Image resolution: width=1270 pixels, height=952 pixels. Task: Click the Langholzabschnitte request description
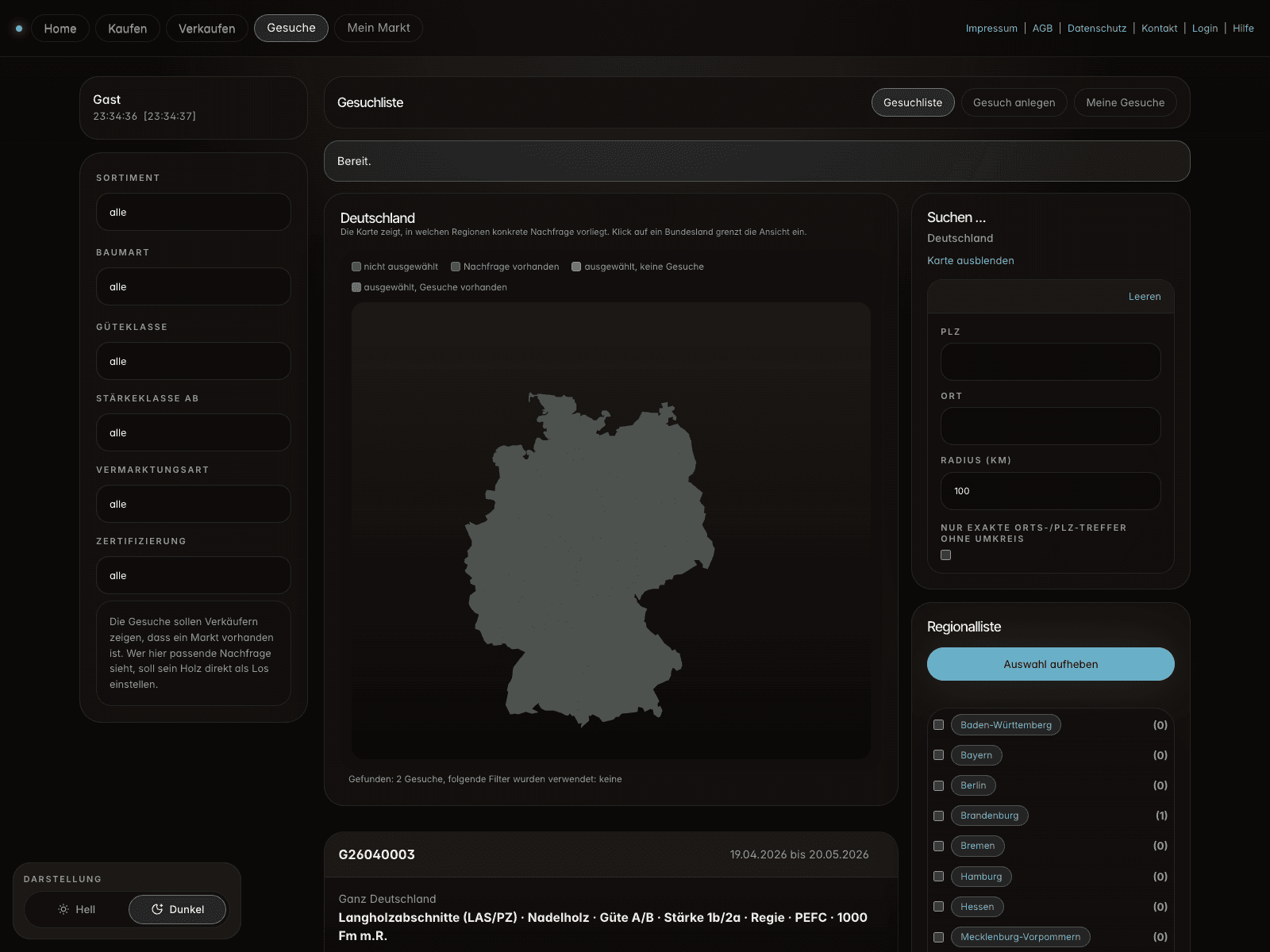click(603, 927)
